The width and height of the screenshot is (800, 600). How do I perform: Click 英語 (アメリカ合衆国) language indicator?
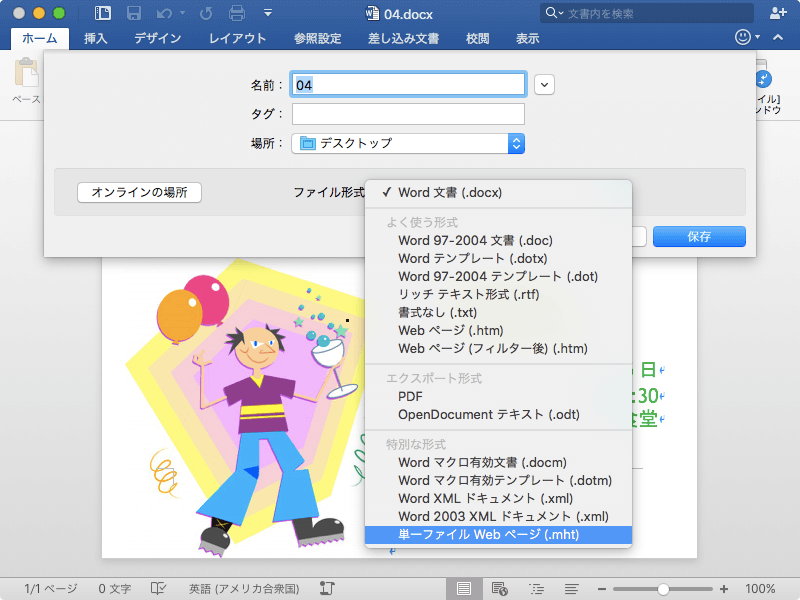(244, 589)
